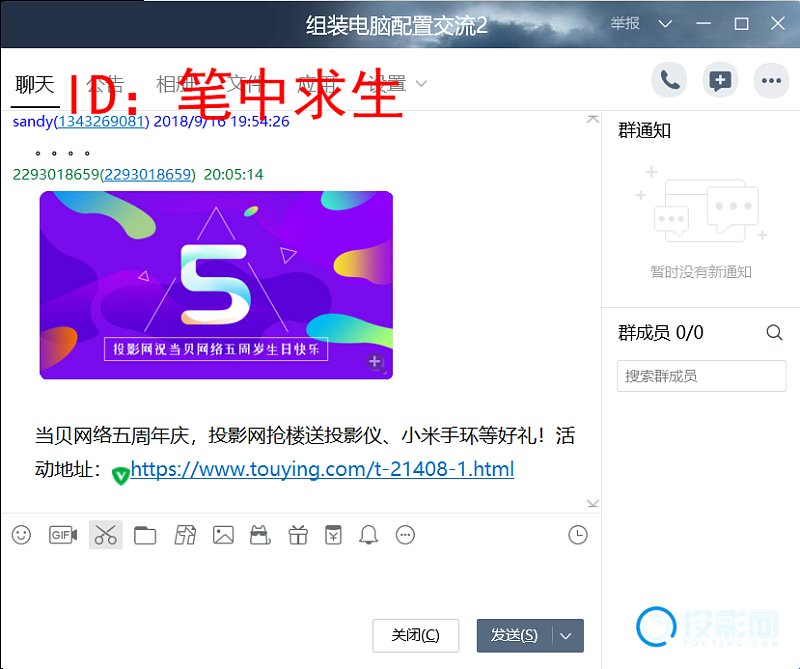The image size is (800, 669).
Task: Click the bell notification icon
Action: (x=368, y=535)
